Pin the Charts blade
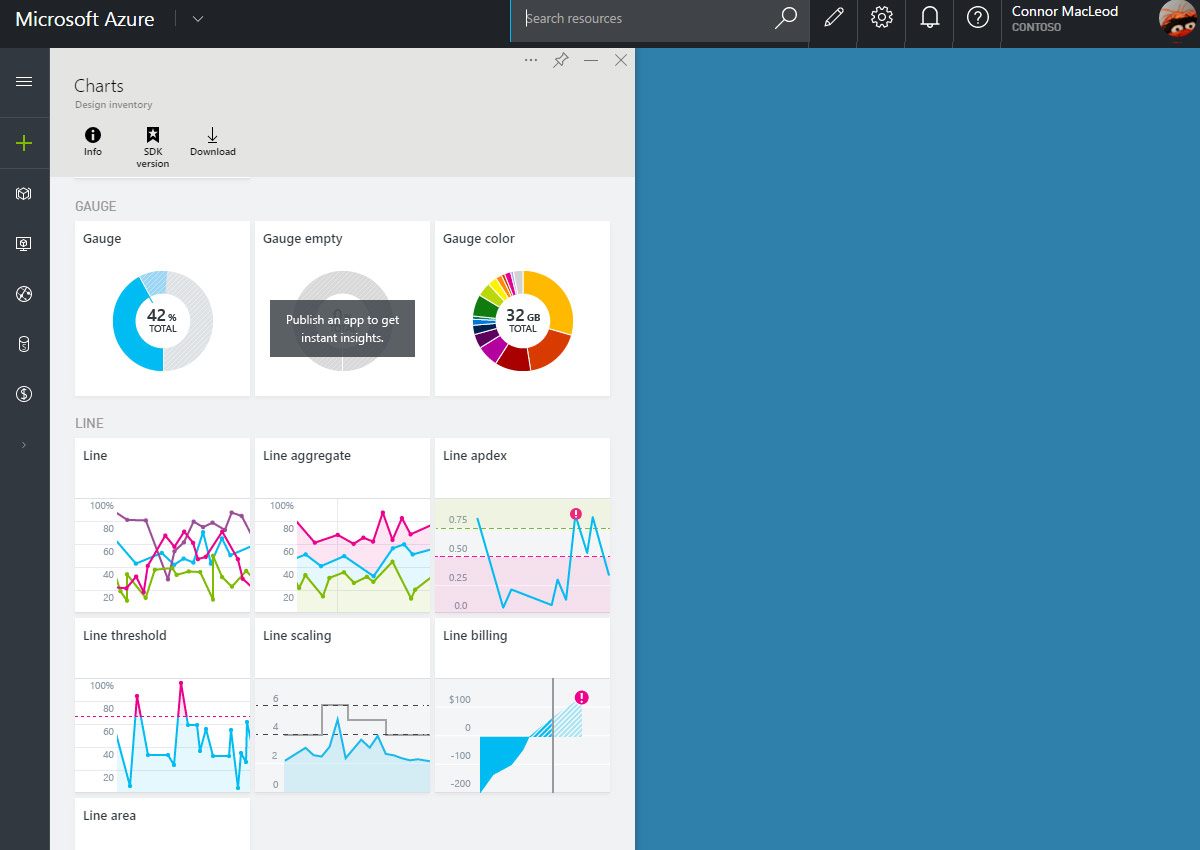1200x850 pixels. (x=561, y=60)
